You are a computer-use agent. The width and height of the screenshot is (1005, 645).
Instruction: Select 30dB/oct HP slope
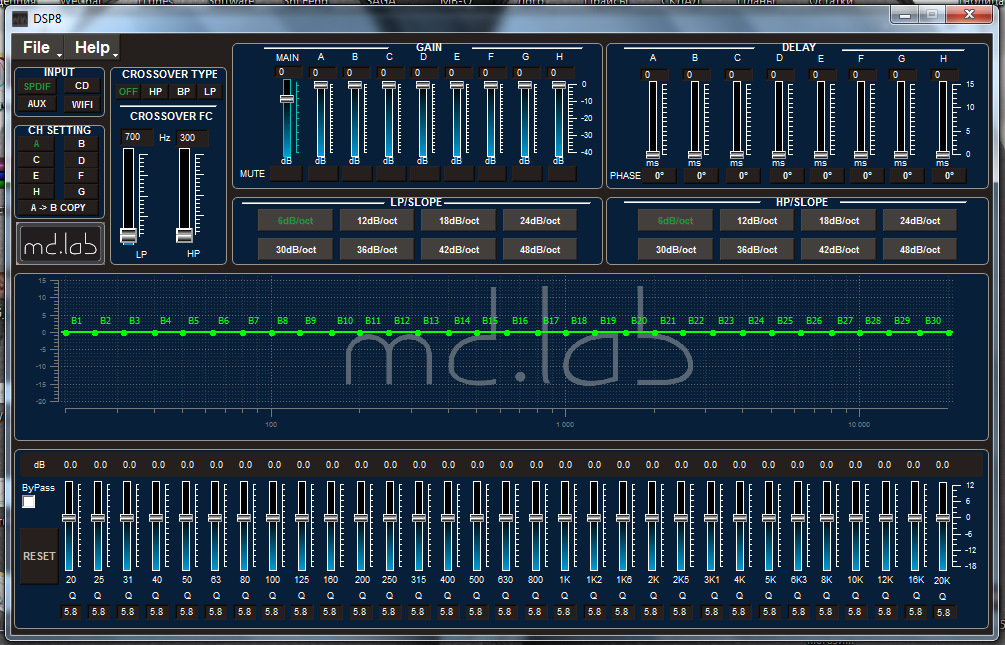(x=676, y=249)
